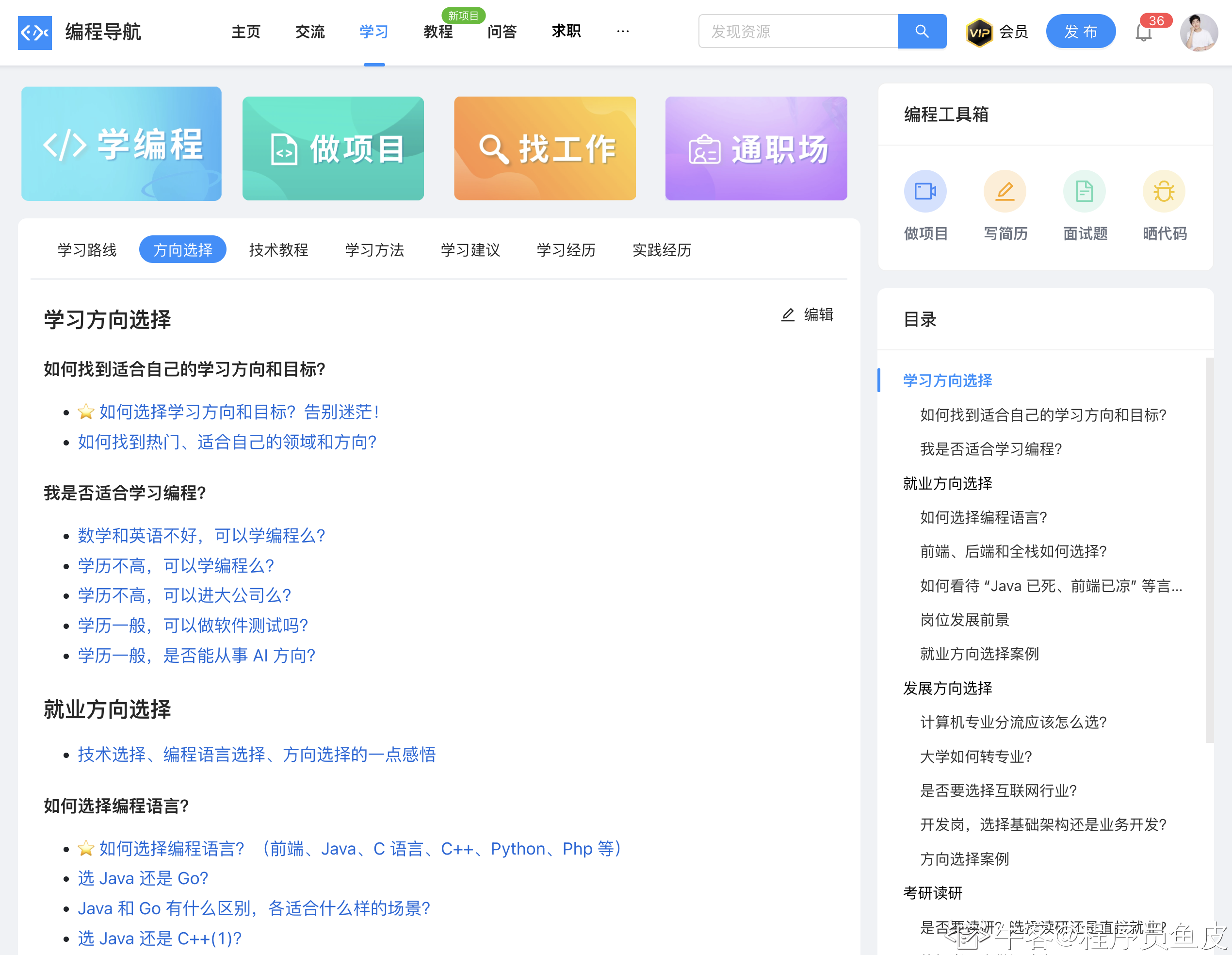Jump to 就业方向选择 in the 目录
Image resolution: width=1232 pixels, height=955 pixels.
click(x=948, y=483)
